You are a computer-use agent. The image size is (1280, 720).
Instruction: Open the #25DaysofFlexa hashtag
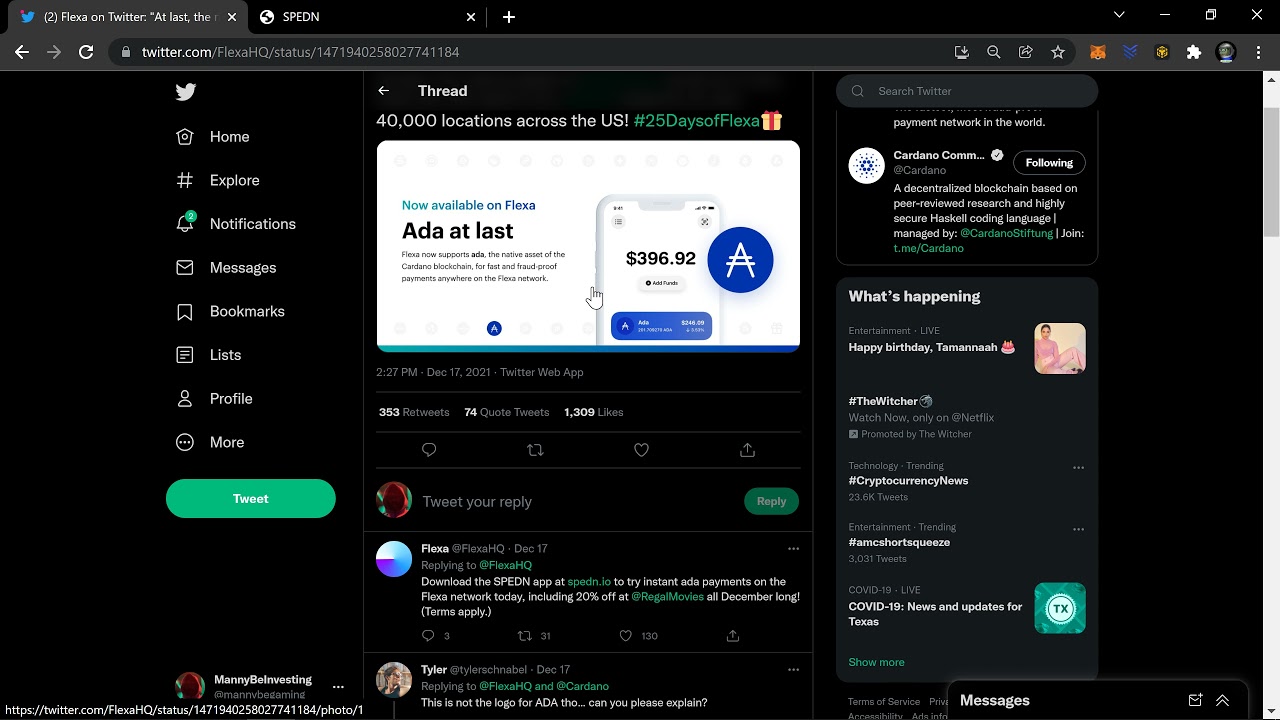coord(697,121)
